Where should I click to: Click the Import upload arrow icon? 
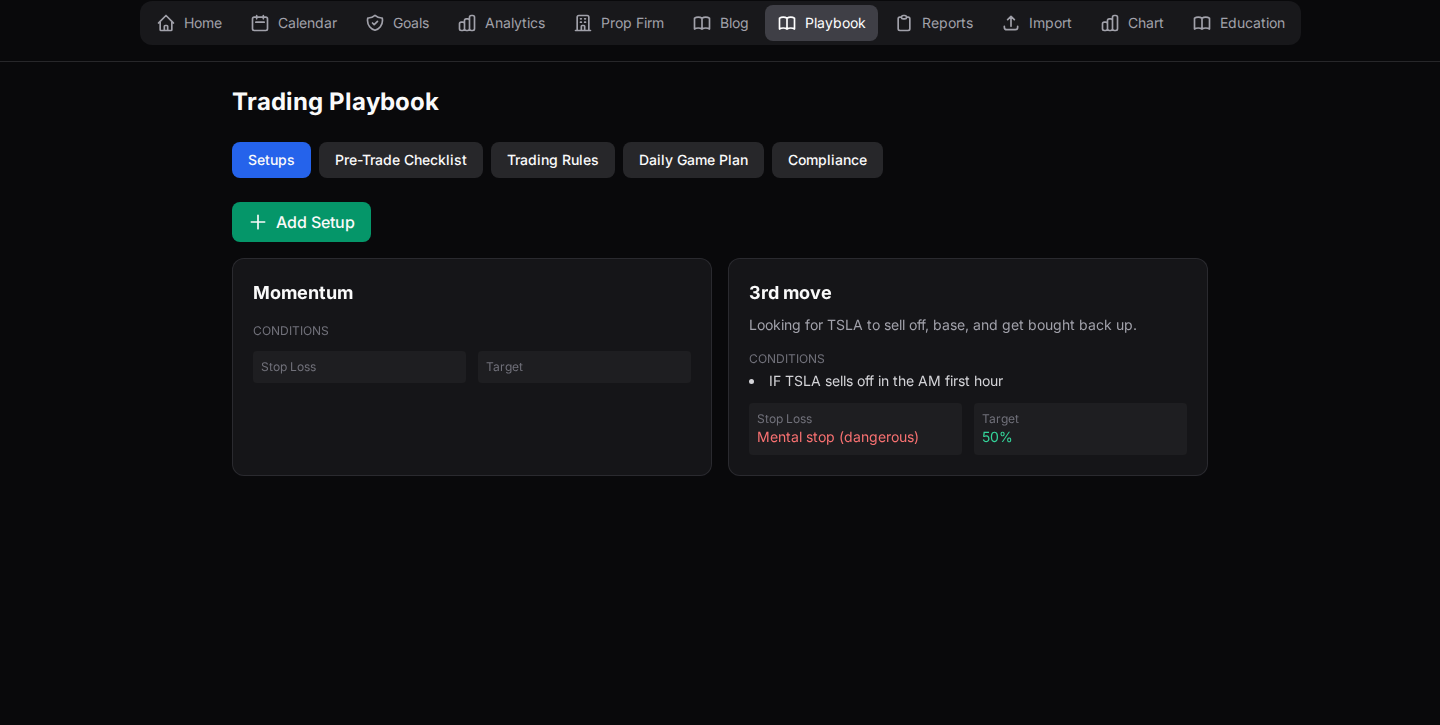(1011, 23)
